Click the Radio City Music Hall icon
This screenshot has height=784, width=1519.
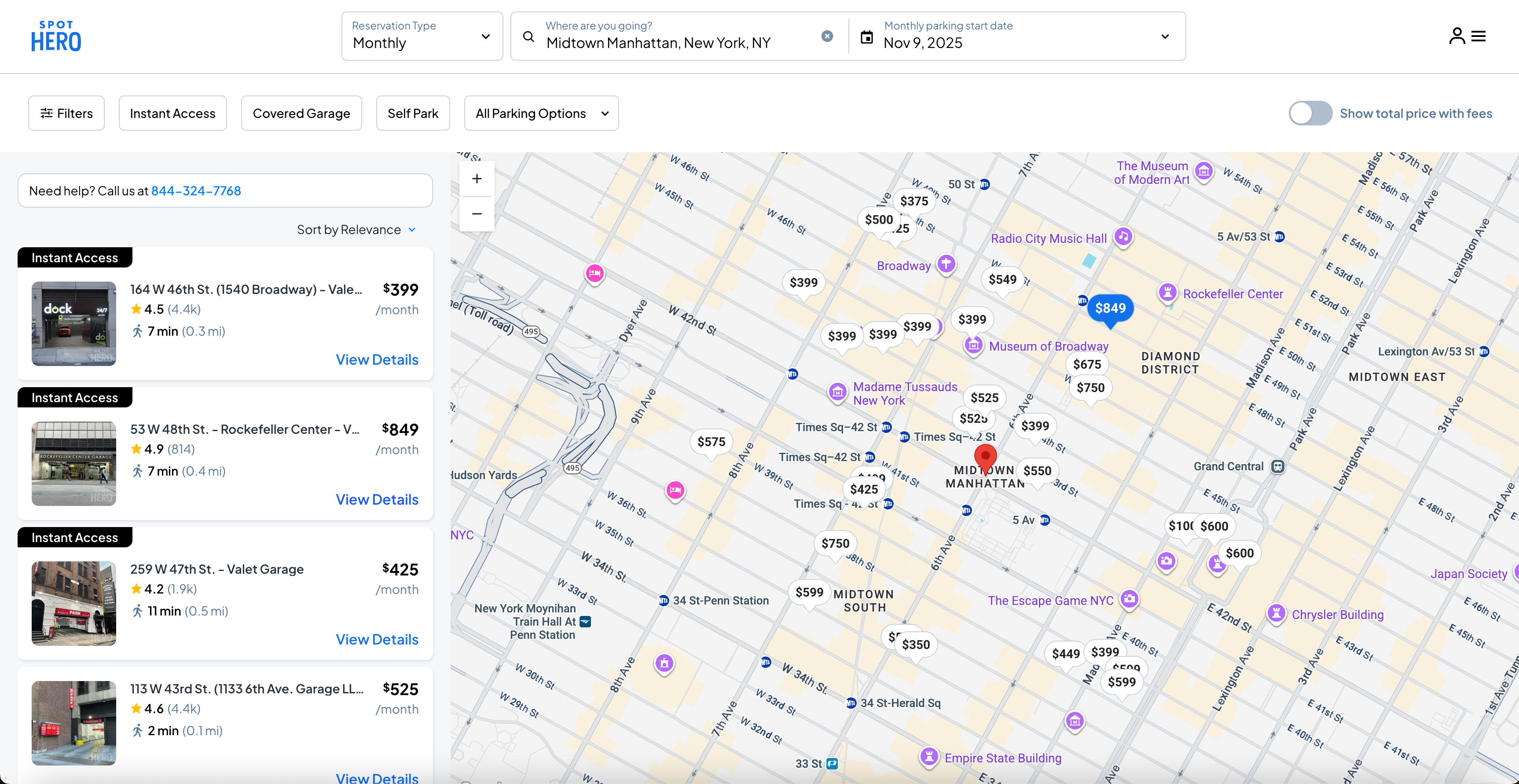[1123, 237]
